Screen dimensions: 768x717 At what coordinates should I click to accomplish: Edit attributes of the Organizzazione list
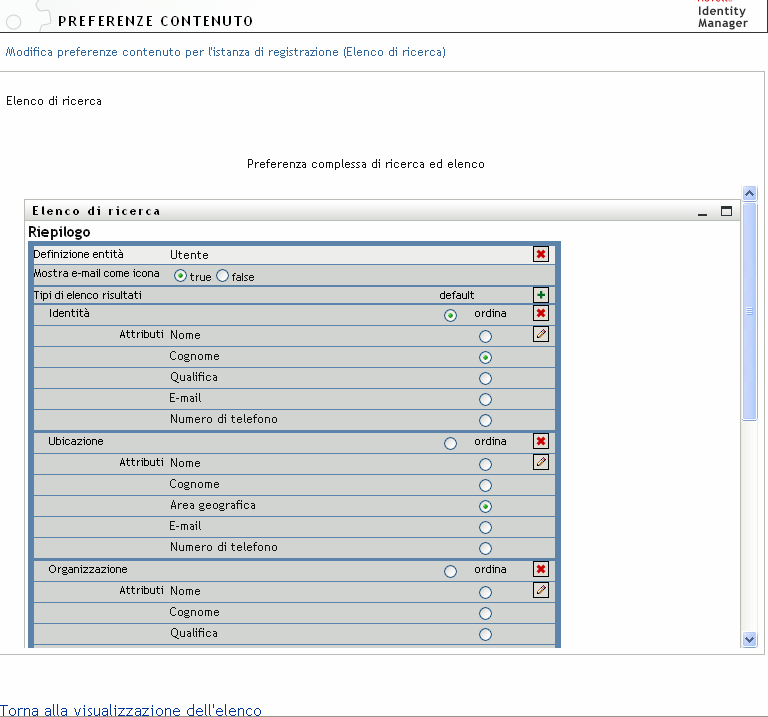541,590
